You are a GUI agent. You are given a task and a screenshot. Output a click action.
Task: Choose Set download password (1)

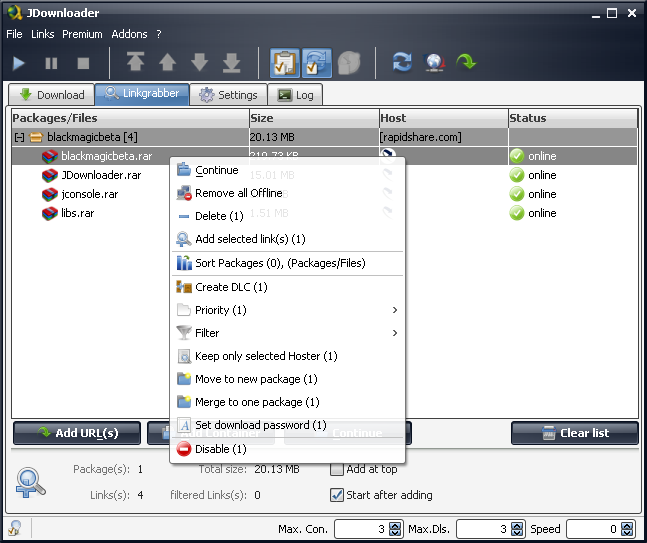(288, 425)
